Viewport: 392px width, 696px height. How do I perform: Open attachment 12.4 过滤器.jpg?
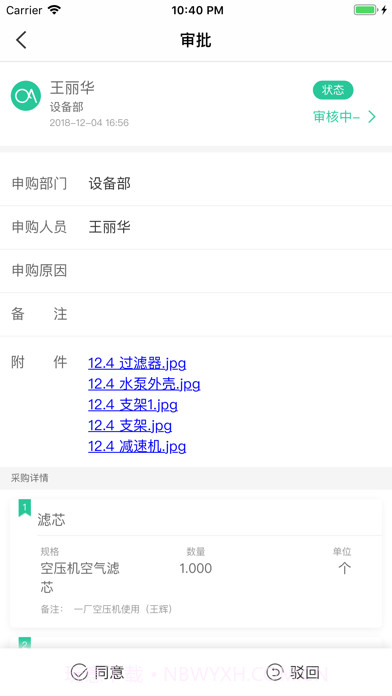tap(137, 363)
